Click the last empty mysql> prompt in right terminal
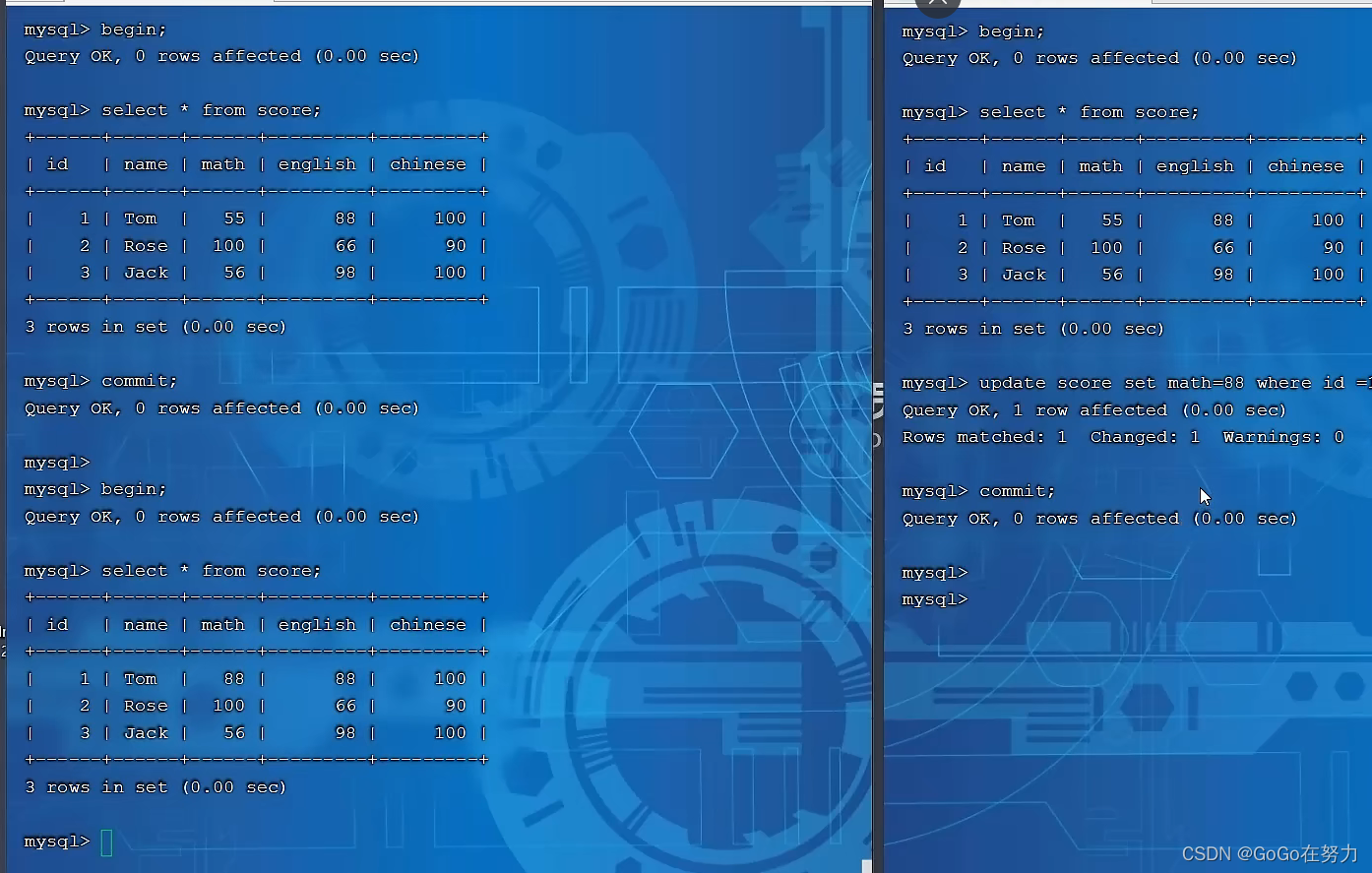 point(935,599)
